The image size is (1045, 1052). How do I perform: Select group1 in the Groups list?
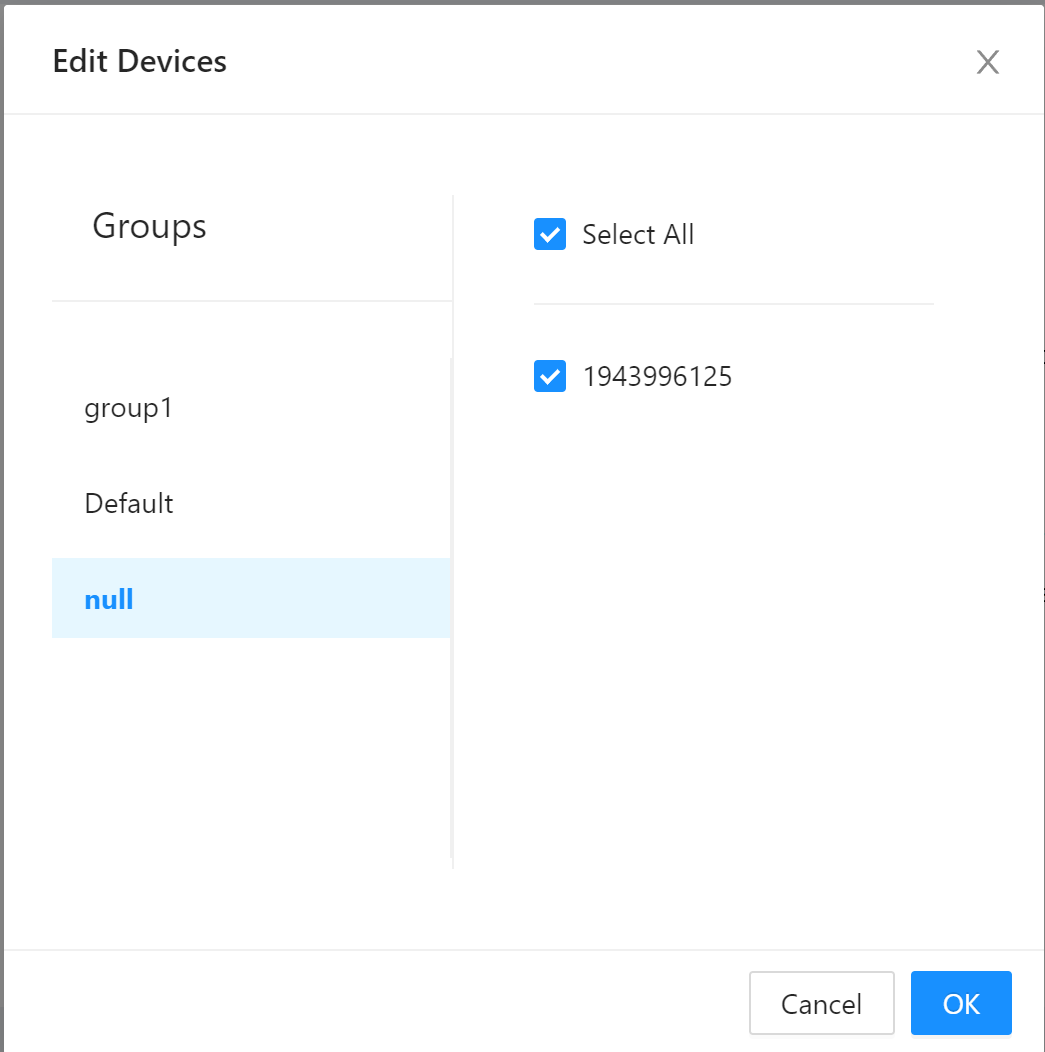[129, 408]
